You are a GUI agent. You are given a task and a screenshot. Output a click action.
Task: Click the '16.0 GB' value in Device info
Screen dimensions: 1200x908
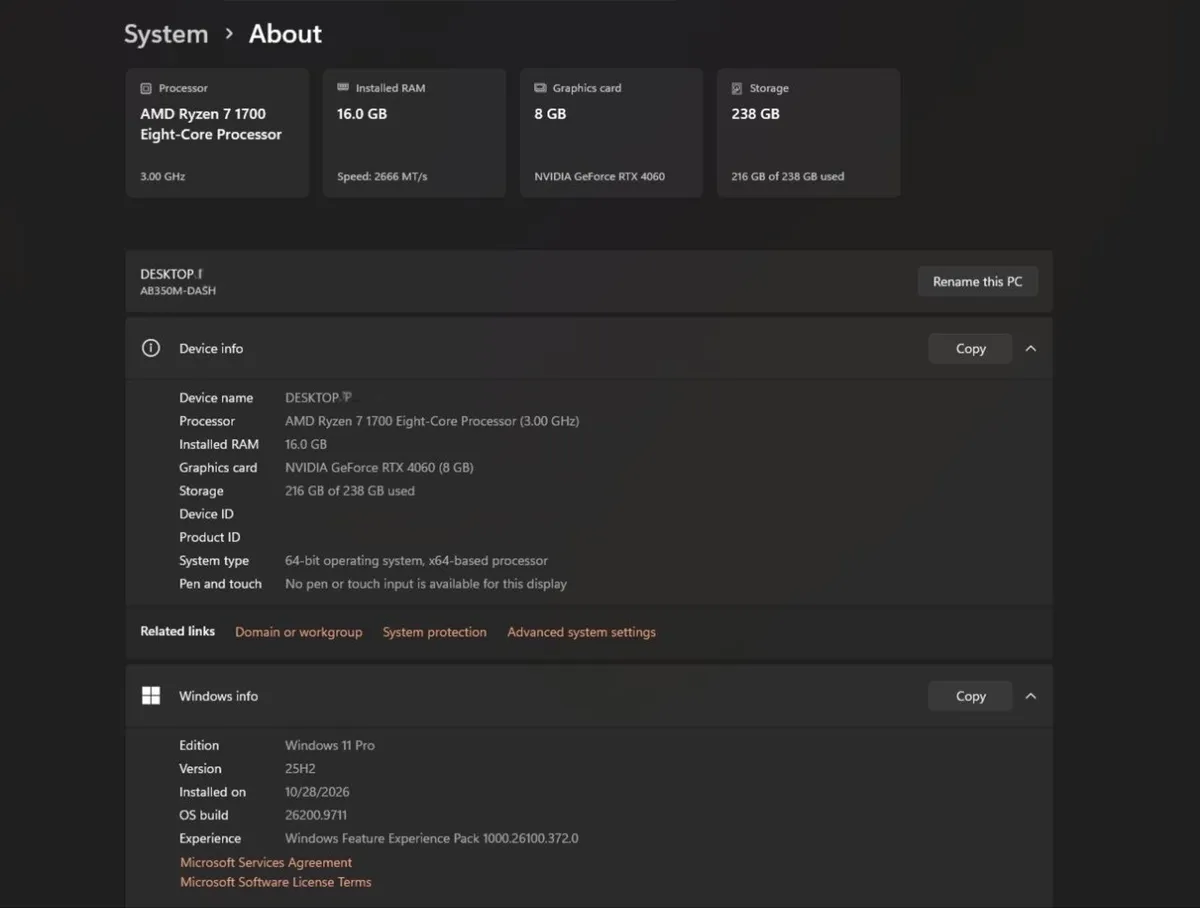306,444
